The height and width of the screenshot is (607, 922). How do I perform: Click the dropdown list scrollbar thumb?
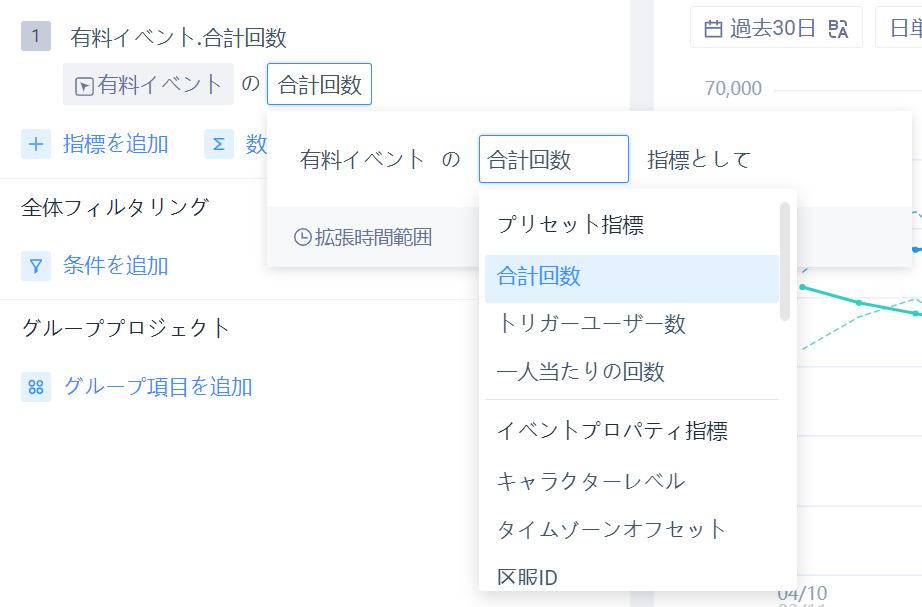coord(785,262)
